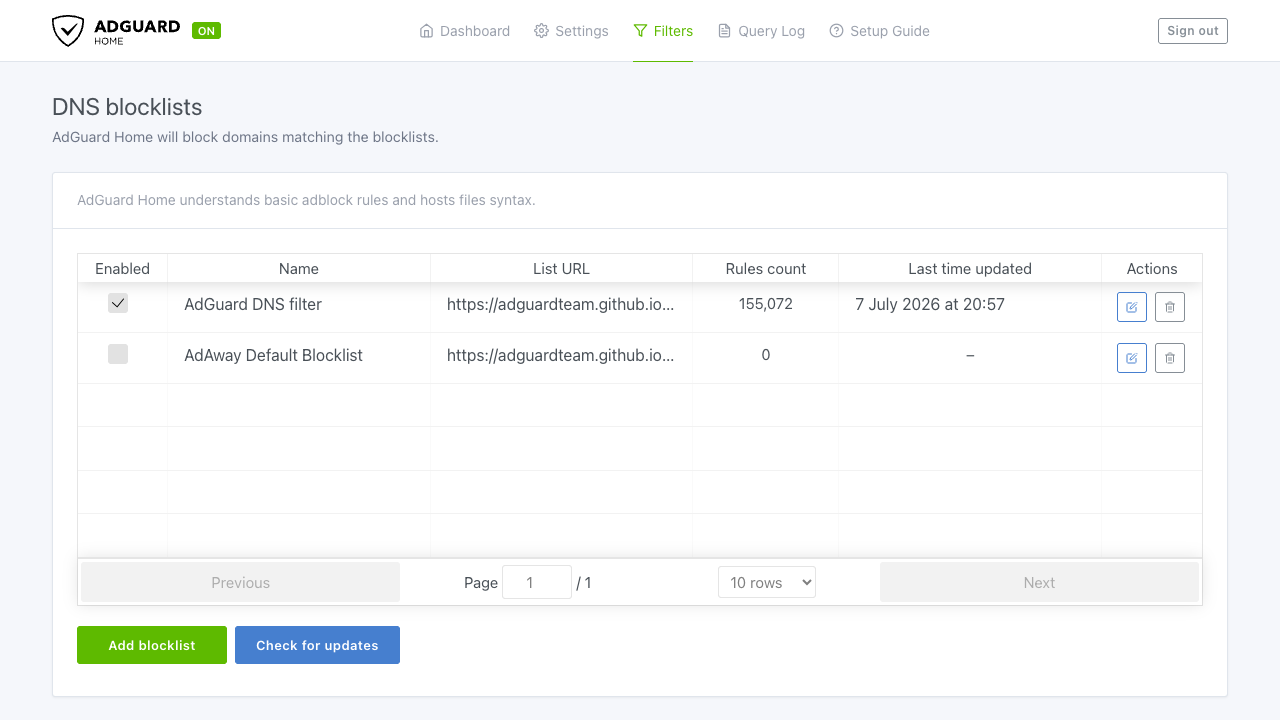Sort by the List URL column header
The width and height of the screenshot is (1280, 720).
coord(561,268)
